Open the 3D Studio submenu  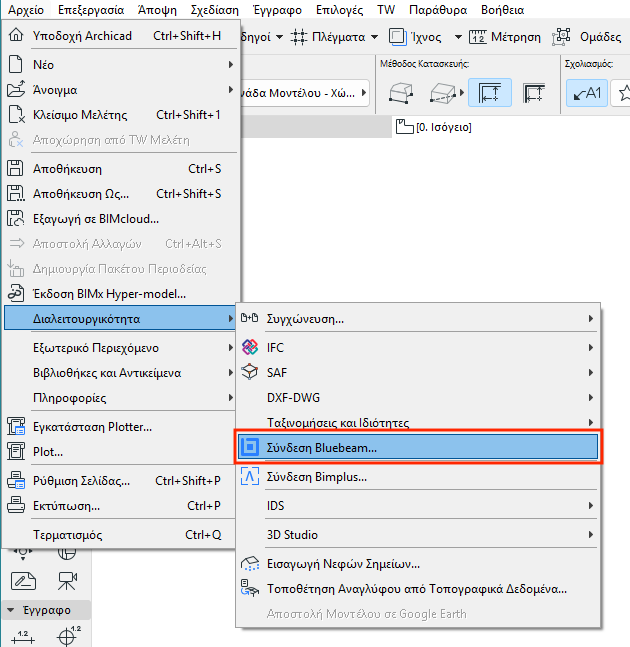click(x=418, y=535)
